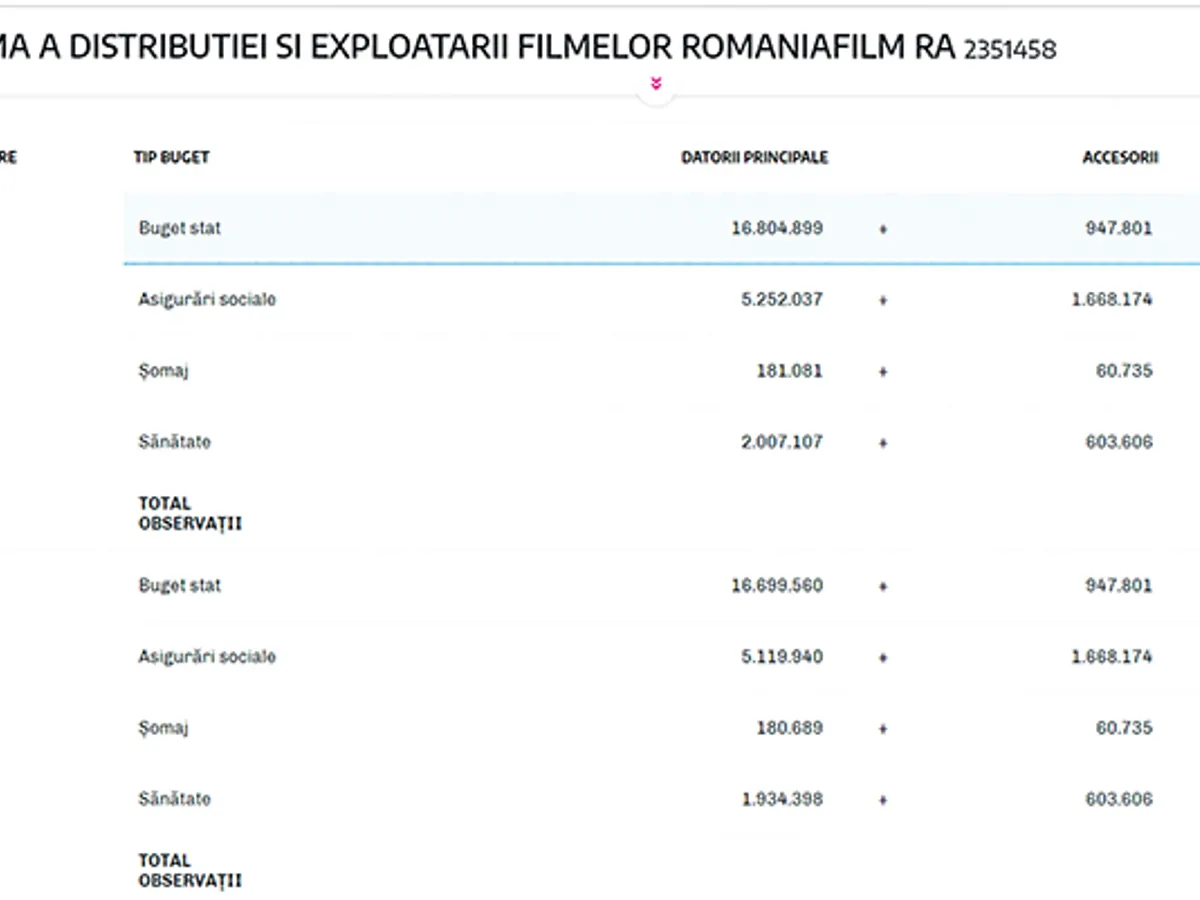Select the ACCESORII column header
Viewport: 1200px width, 900px height.
(1120, 158)
